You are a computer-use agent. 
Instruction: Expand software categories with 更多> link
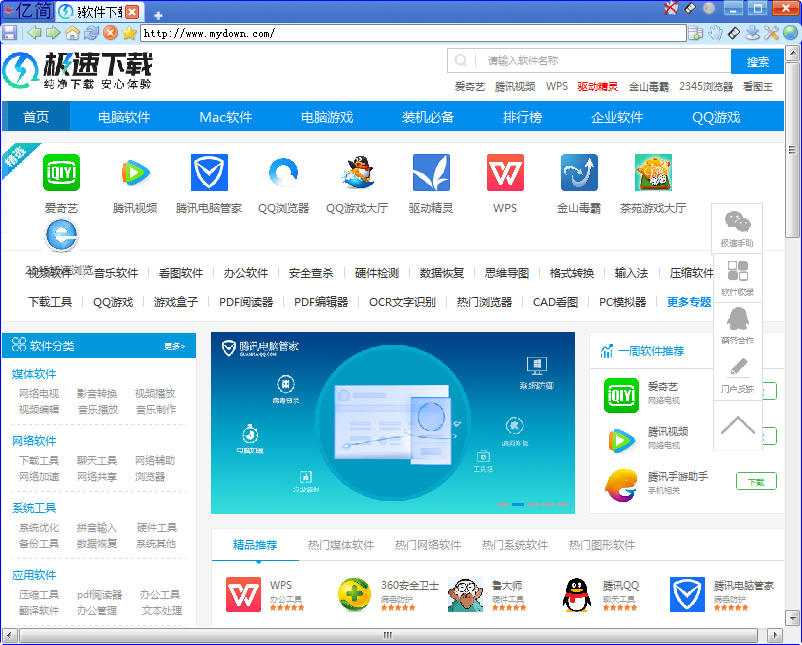[x=174, y=346]
